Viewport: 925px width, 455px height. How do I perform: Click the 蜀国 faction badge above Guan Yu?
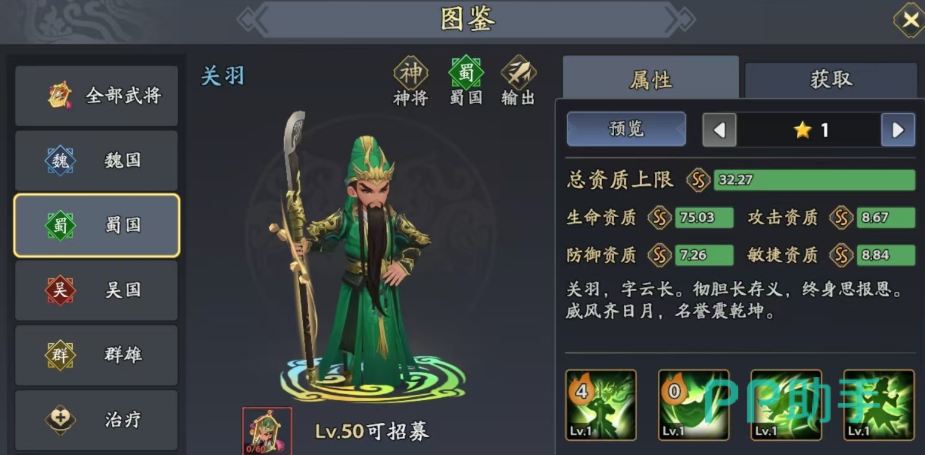466,73
